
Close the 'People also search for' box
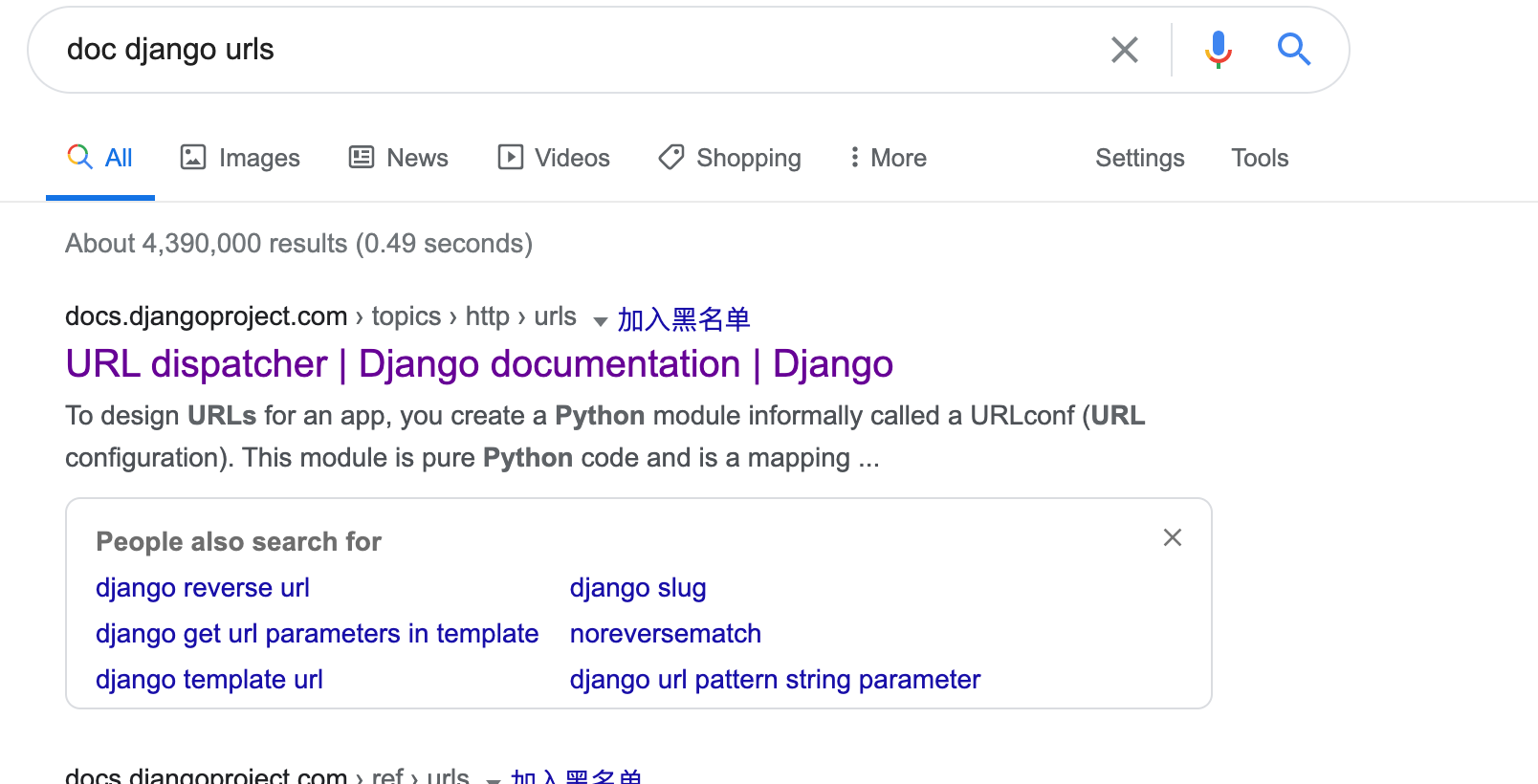coord(1173,537)
